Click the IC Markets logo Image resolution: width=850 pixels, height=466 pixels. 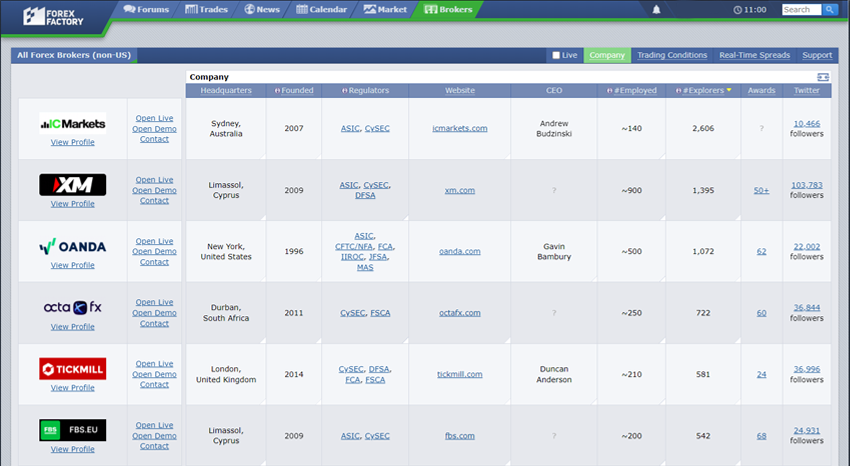(73, 124)
